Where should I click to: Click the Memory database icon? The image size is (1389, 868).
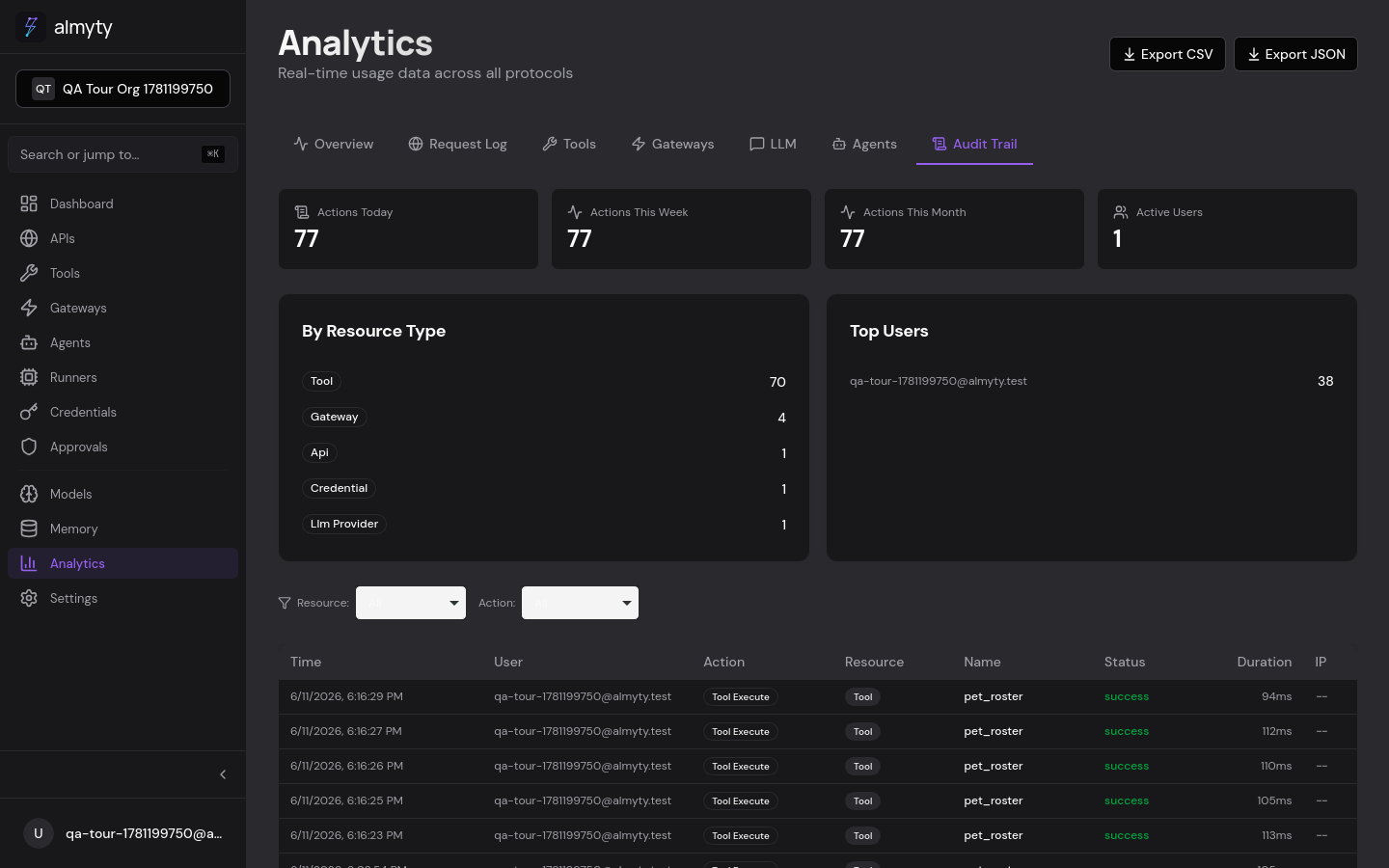click(29, 529)
